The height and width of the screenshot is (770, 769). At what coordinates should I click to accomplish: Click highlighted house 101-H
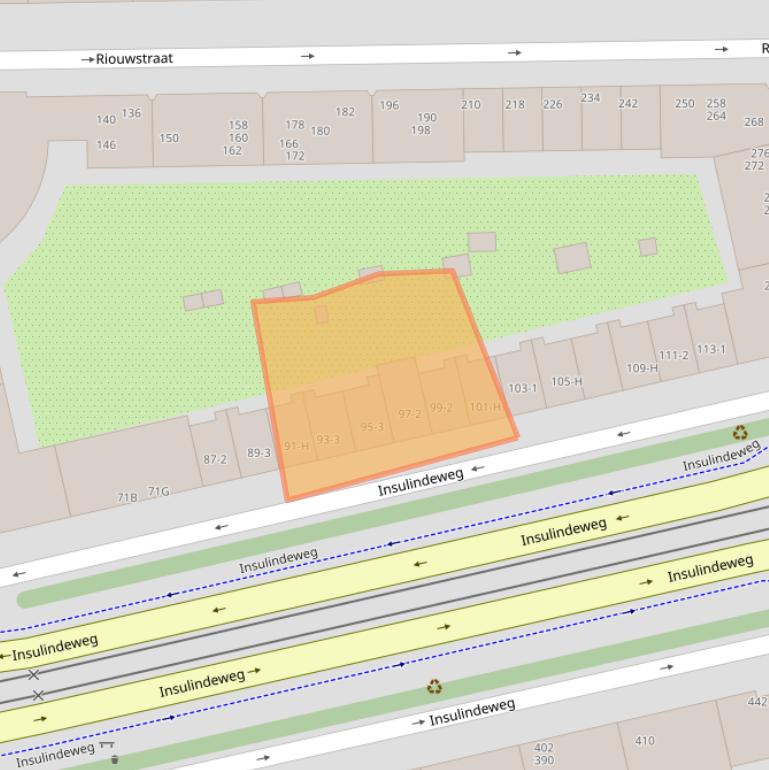point(485,407)
